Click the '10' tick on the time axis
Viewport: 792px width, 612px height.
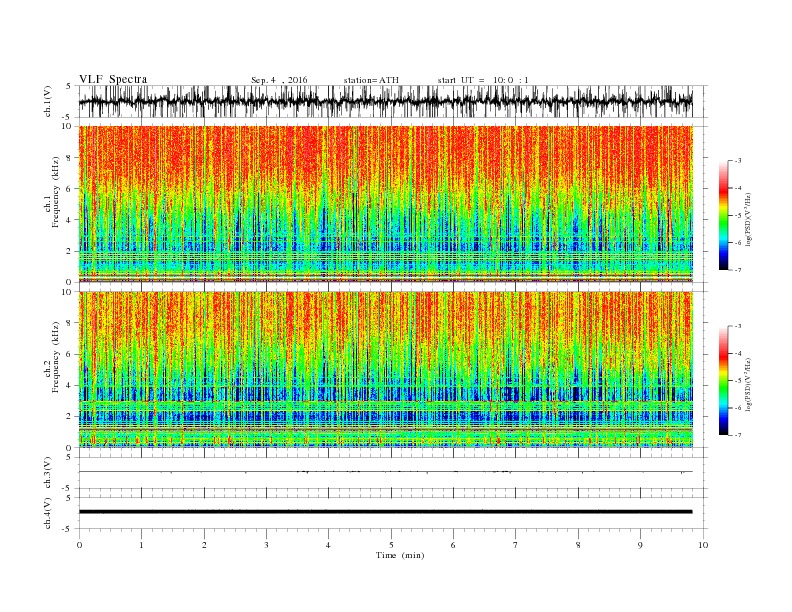point(703,545)
